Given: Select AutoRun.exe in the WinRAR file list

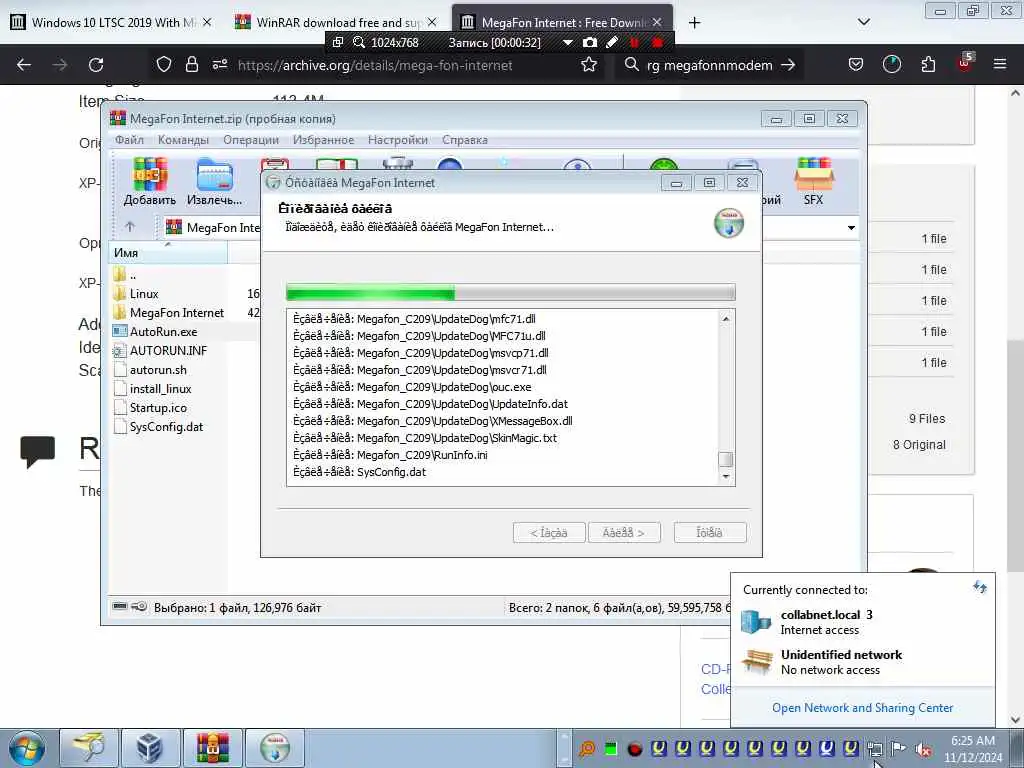Looking at the screenshot, I should point(163,332).
